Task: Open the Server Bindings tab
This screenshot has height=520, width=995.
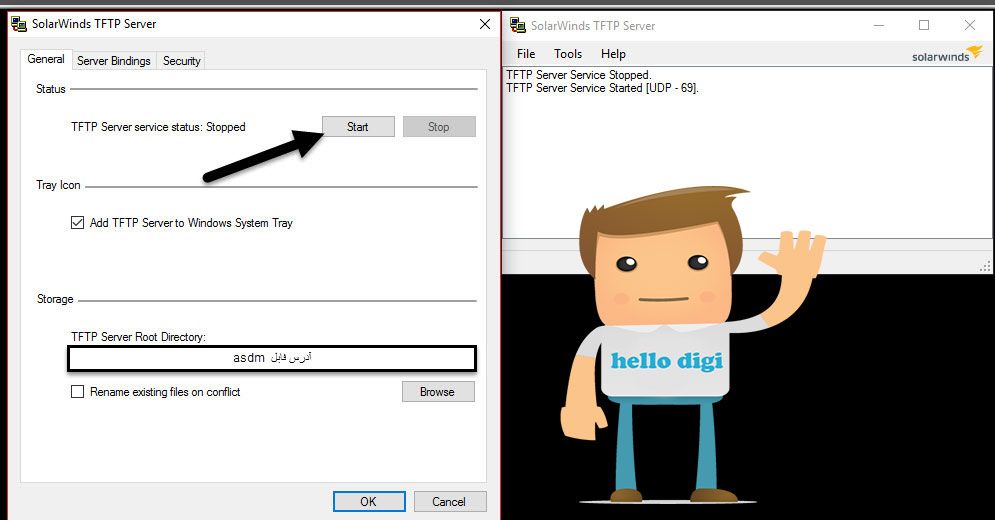Action: 114,61
